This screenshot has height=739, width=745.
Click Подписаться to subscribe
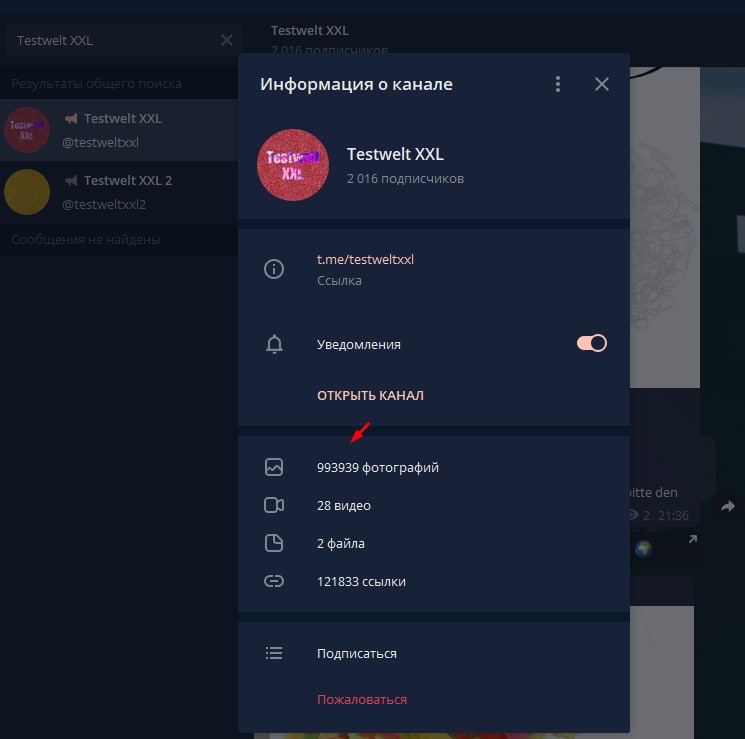[356, 653]
